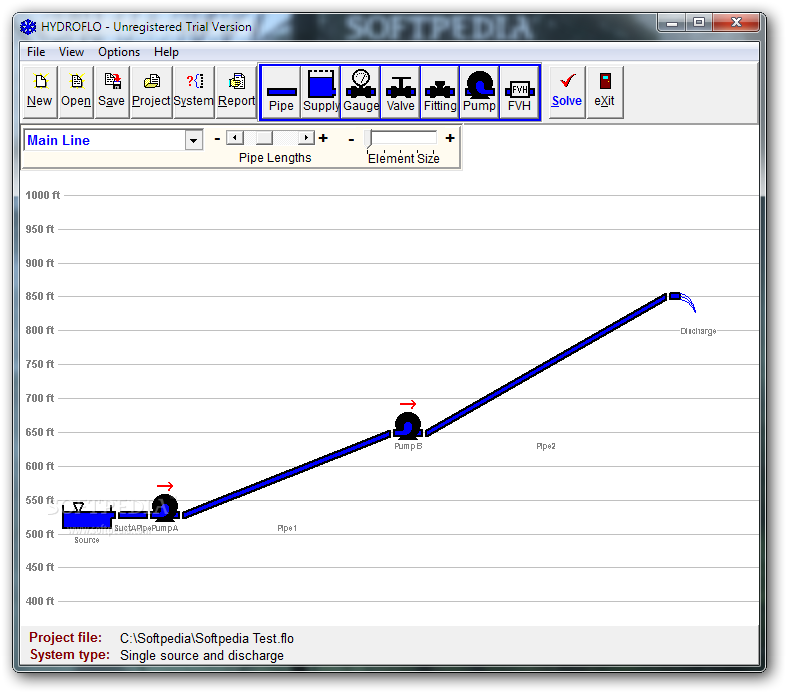Select the SuctAPipe suction pipe segment
Image resolution: width=787 pixels, height=693 pixels.
133,515
